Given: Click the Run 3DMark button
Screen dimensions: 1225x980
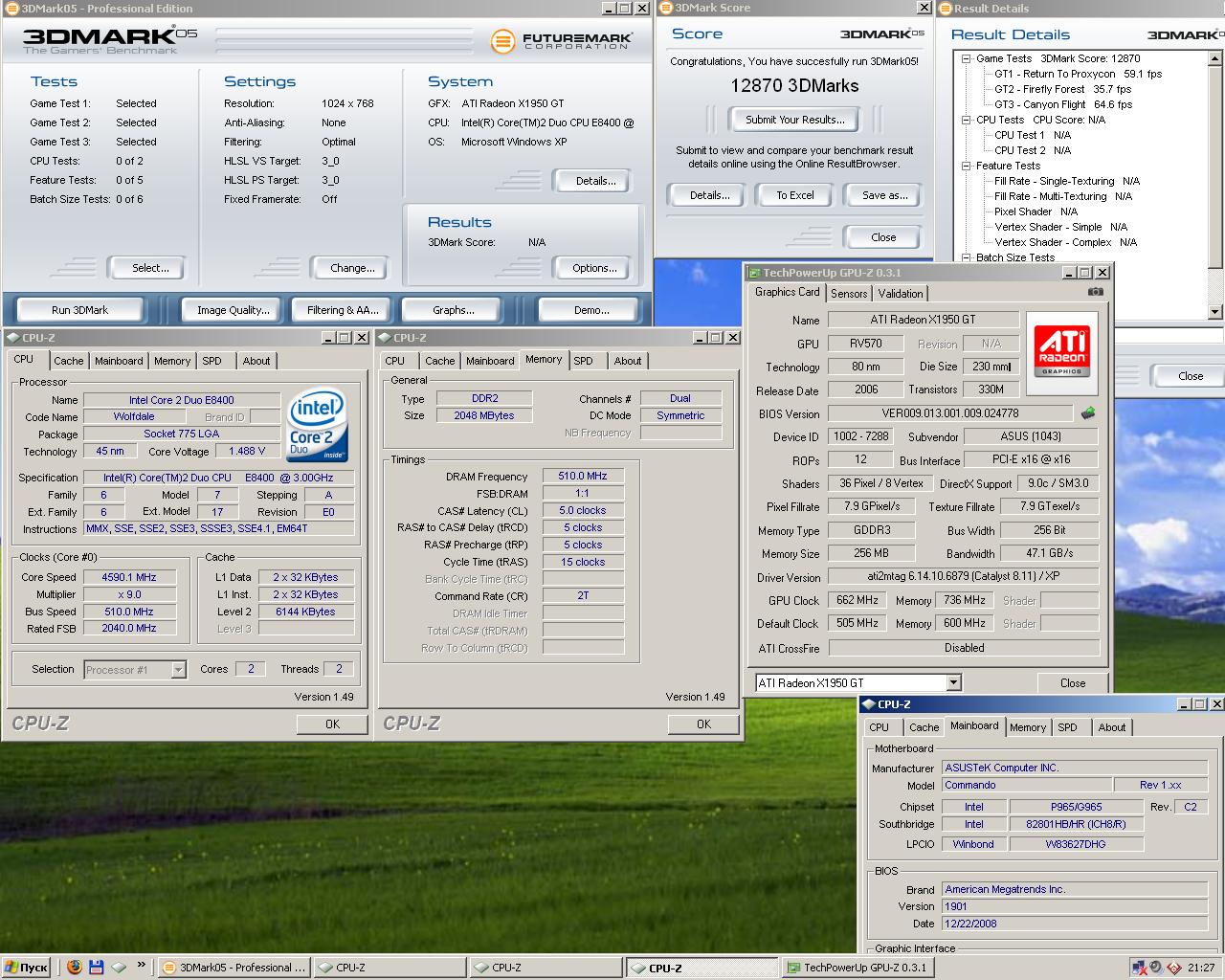Looking at the screenshot, I should 80,310.
